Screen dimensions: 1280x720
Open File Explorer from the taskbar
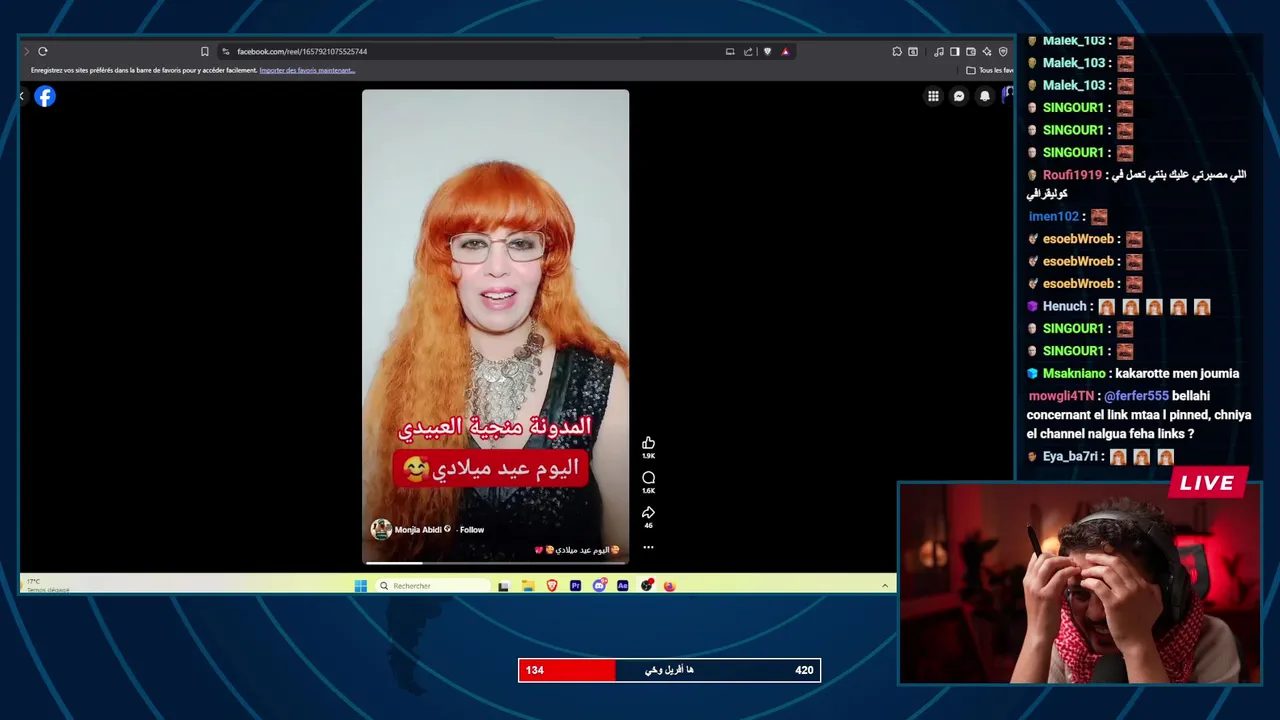527,586
